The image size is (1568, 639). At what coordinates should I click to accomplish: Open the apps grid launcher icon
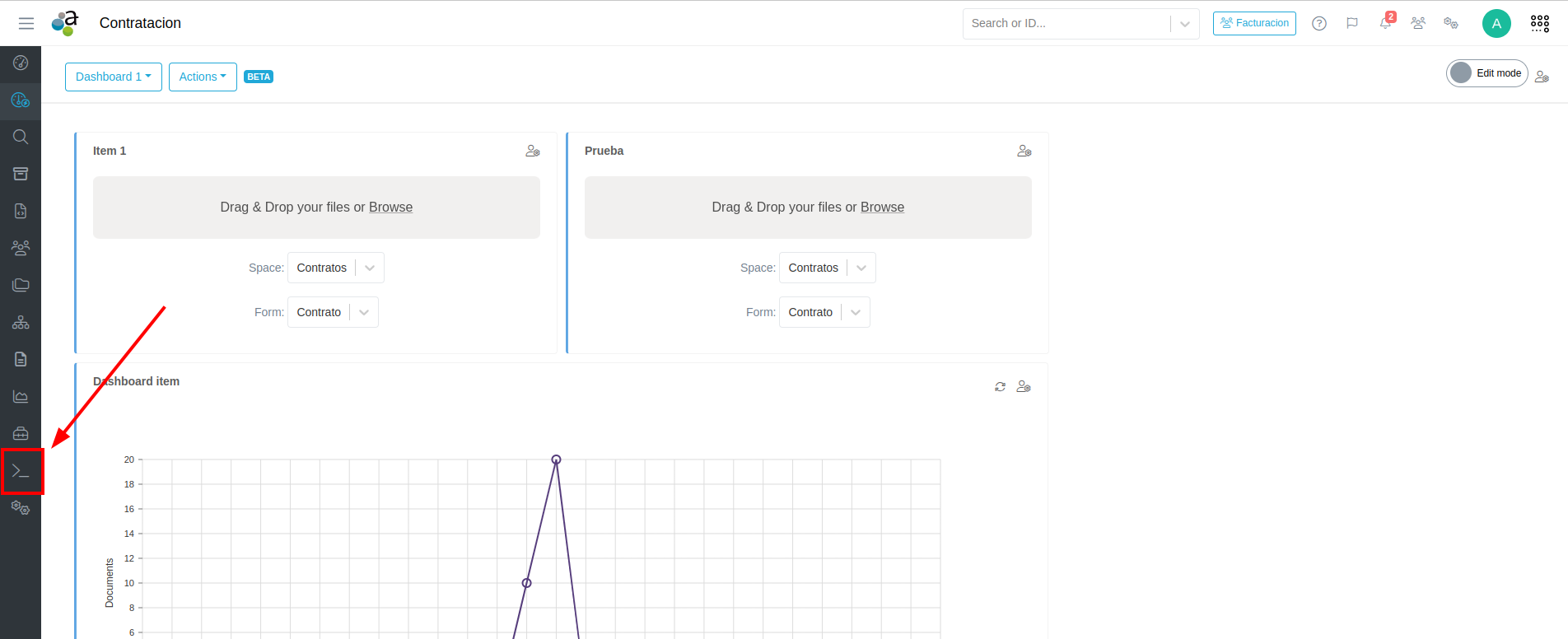pos(1539,23)
